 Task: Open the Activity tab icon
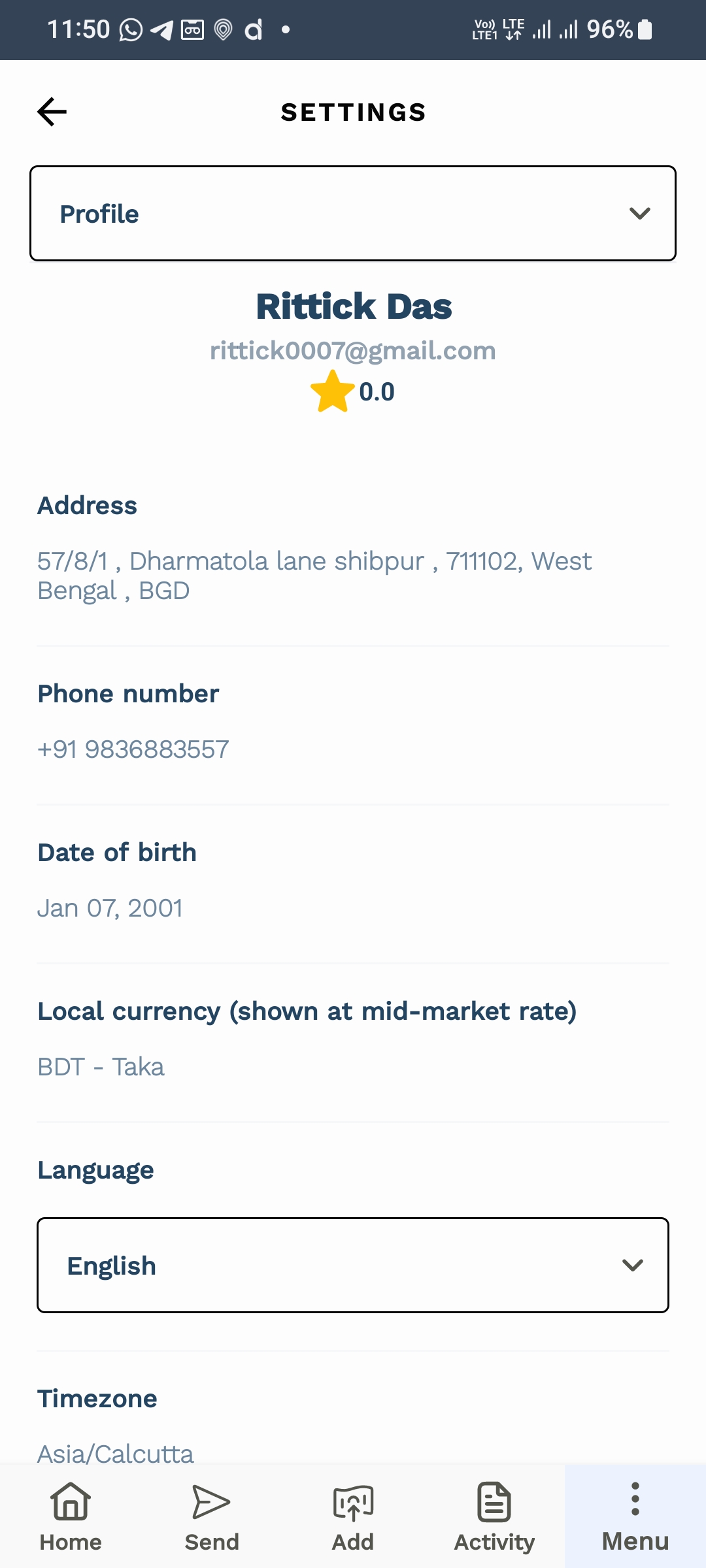click(x=494, y=1503)
